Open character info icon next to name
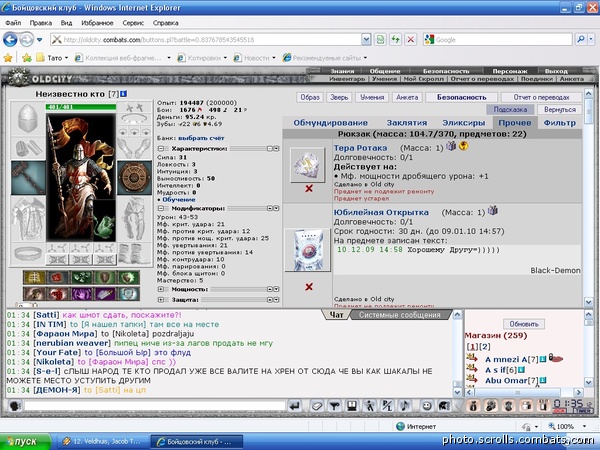Viewport: 600px width, 450px height. click(123, 94)
